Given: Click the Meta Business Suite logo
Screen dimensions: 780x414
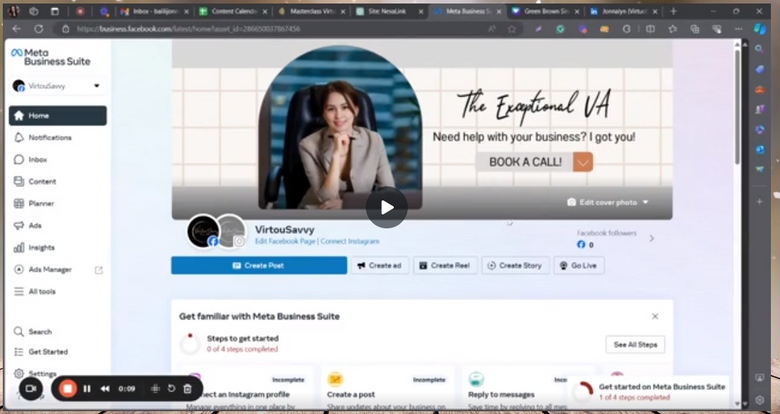Looking at the screenshot, I should 51,57.
